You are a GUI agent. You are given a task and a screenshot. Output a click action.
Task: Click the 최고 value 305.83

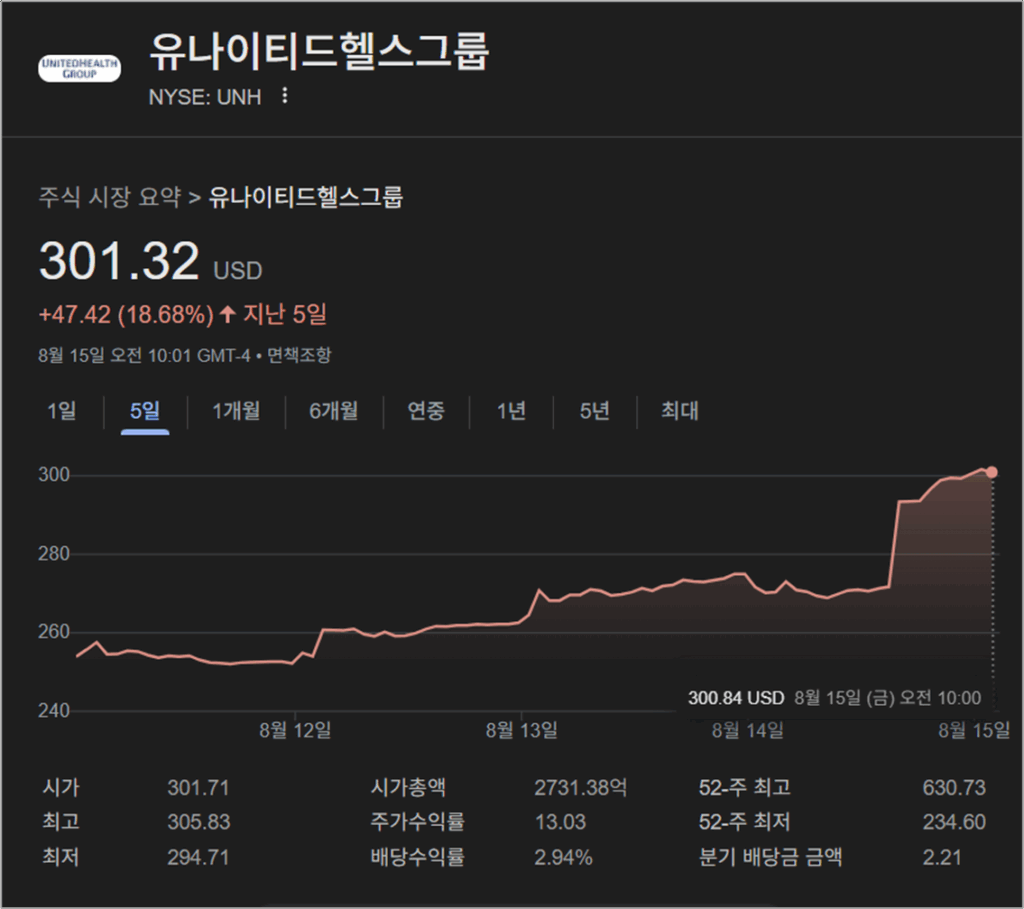click(x=199, y=821)
